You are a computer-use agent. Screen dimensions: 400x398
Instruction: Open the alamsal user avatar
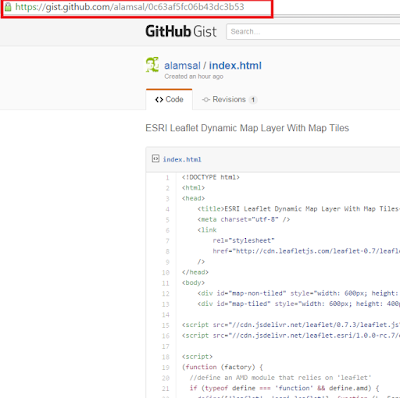152,65
